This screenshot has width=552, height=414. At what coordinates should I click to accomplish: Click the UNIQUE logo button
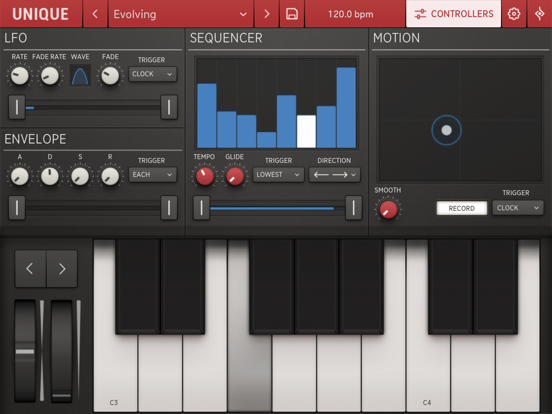40,14
